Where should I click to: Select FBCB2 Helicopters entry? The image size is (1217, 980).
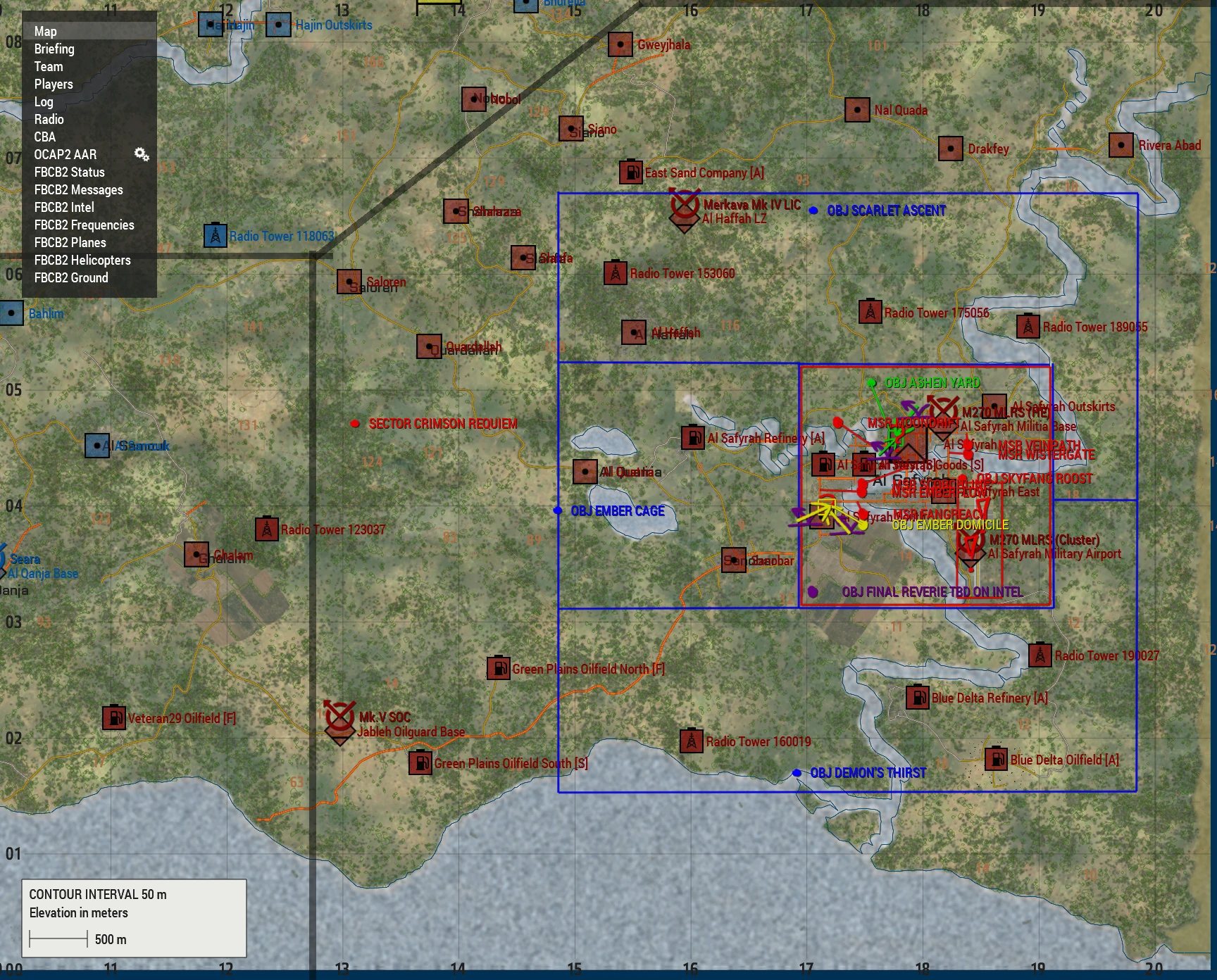[x=82, y=260]
